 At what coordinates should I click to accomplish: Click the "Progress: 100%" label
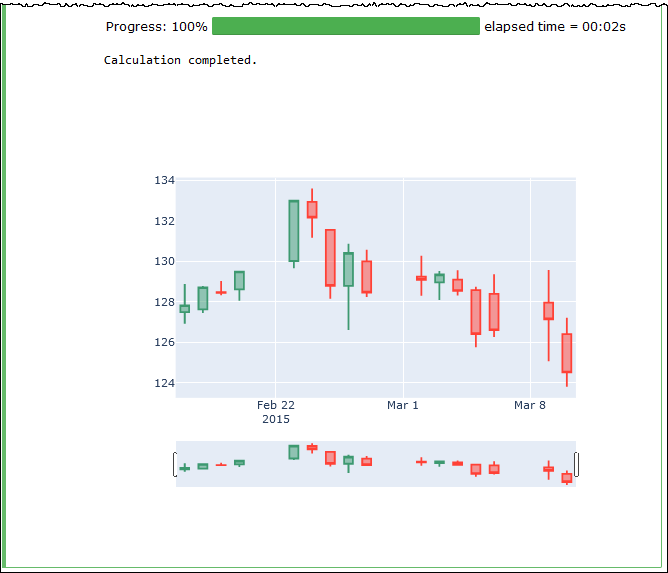coord(157,26)
